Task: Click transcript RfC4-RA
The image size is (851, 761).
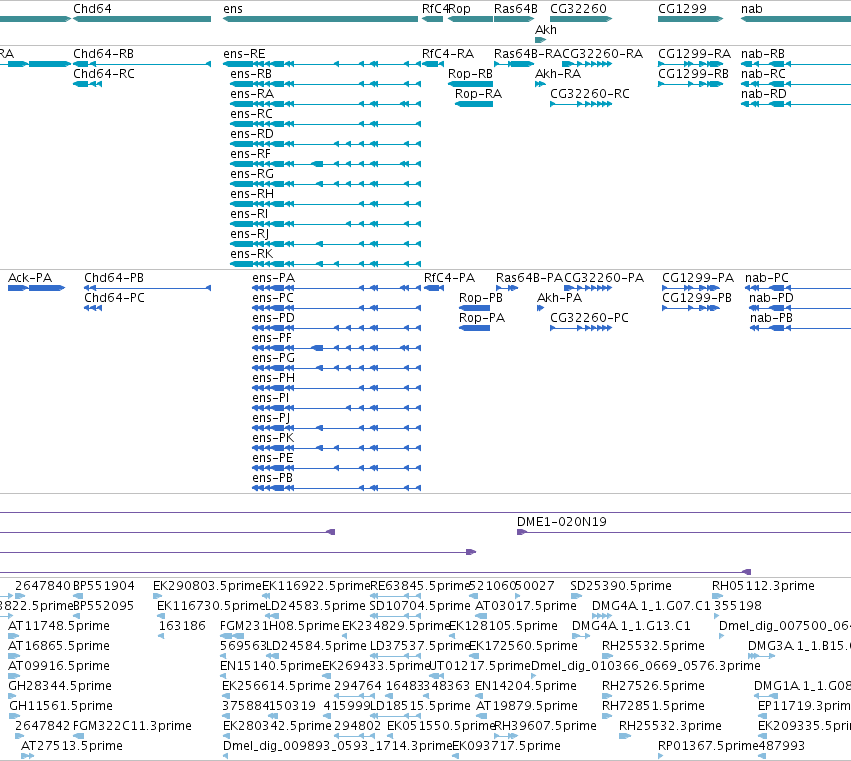Action: tap(448, 54)
